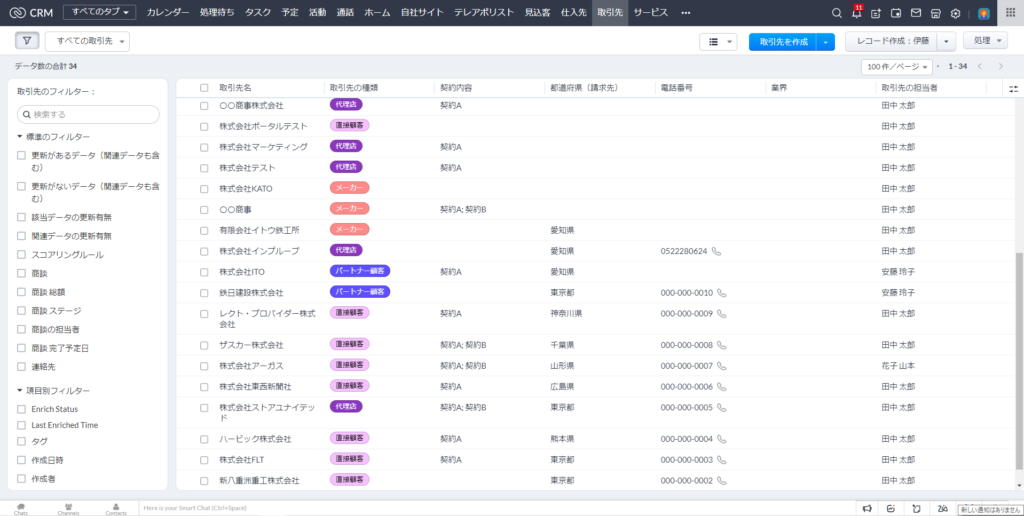Open Channels in the bottom bar
Viewport: 1024px width, 516px height.
68,508
